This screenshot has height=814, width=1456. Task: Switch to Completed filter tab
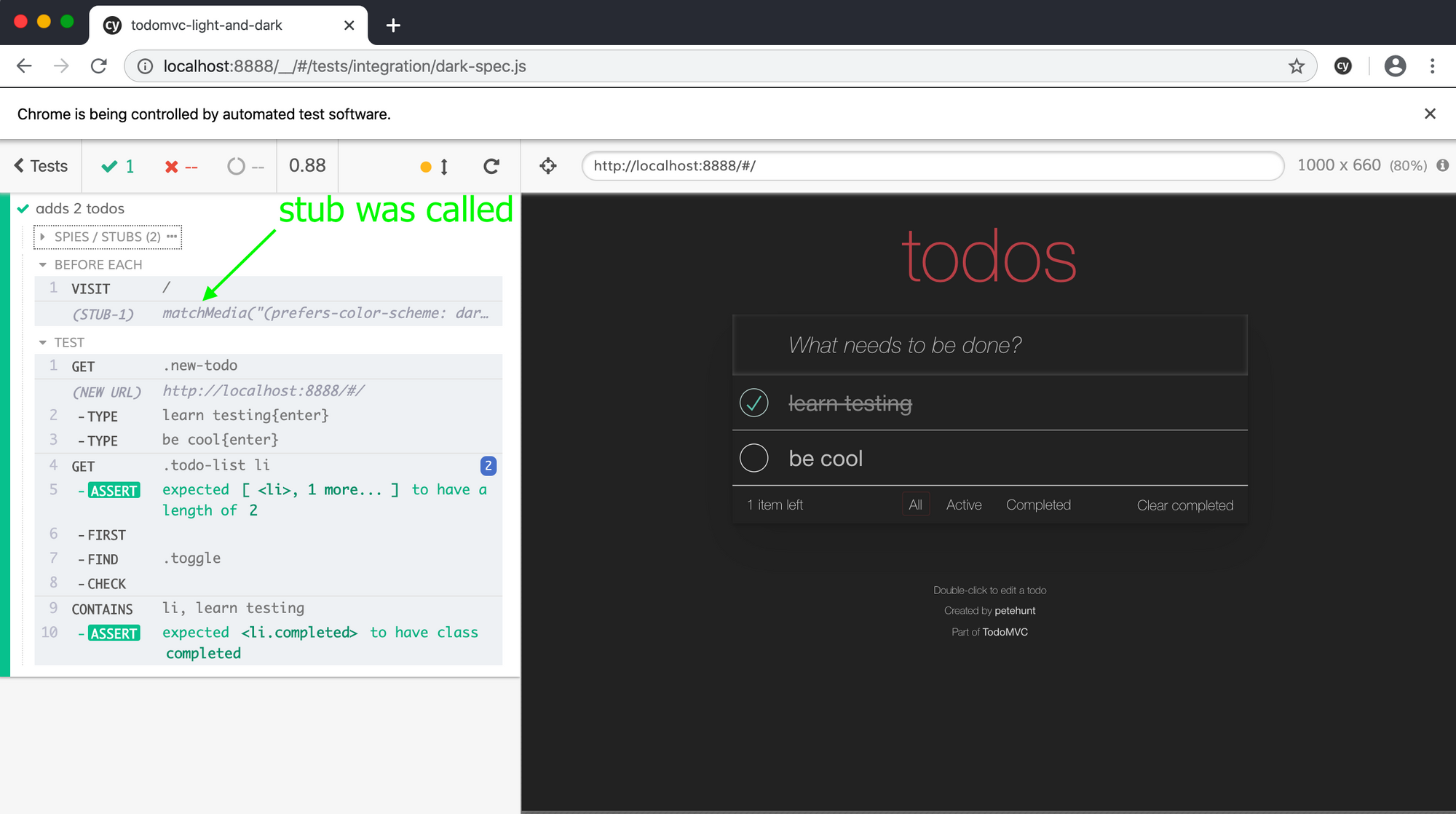pyautogui.click(x=1038, y=505)
